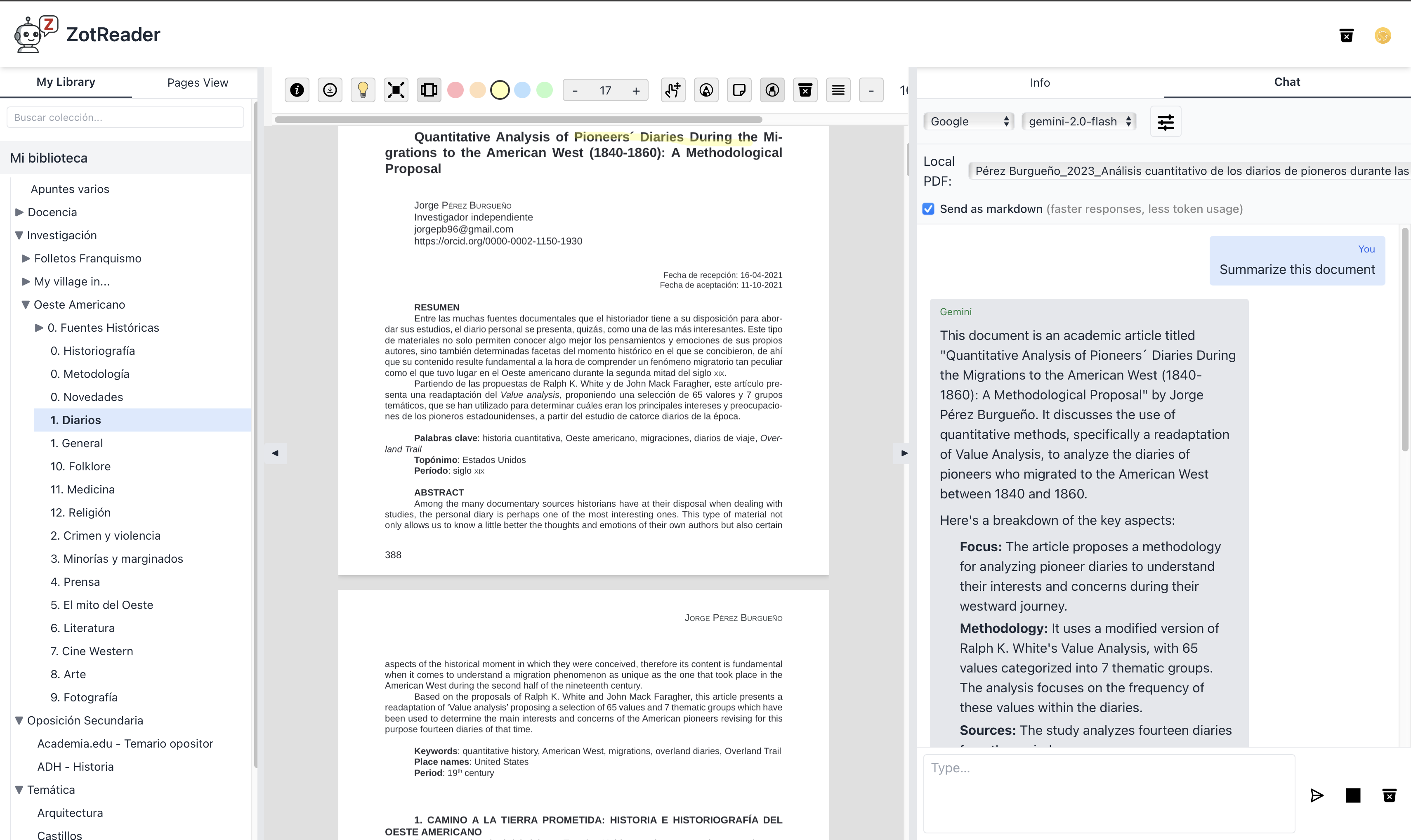Viewport: 1411px width, 840px height.
Task: Switch to the Info tab
Action: pyautogui.click(x=1040, y=83)
